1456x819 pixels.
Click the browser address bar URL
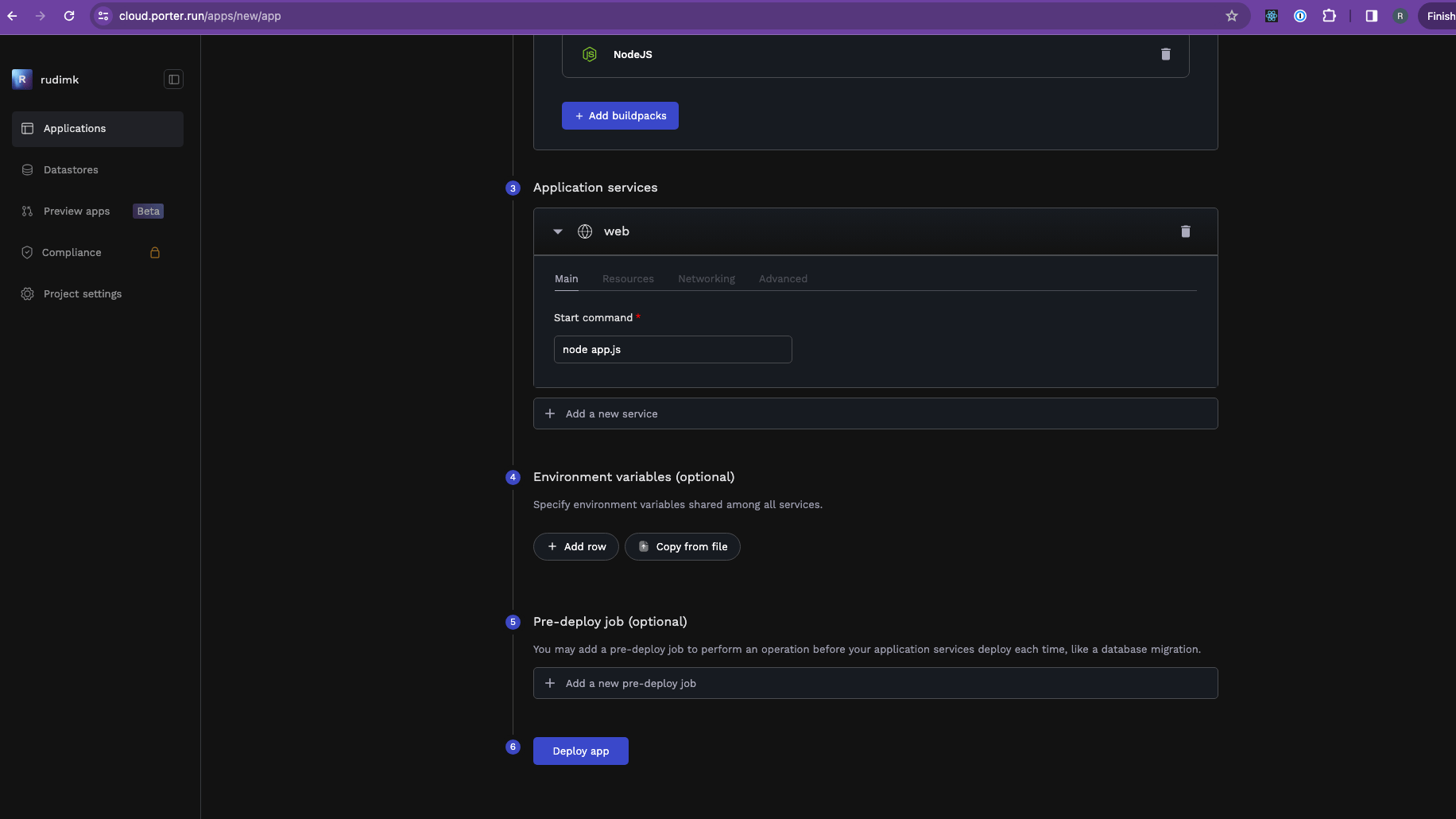coord(199,16)
